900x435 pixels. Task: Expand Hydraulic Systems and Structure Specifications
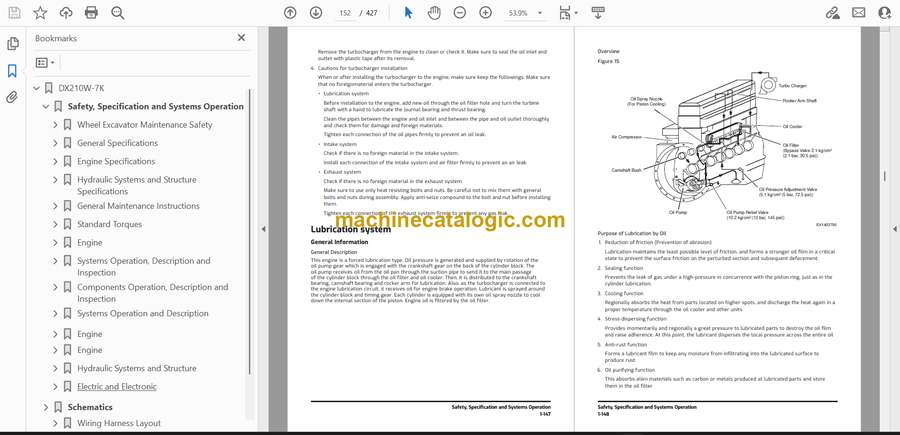point(55,180)
